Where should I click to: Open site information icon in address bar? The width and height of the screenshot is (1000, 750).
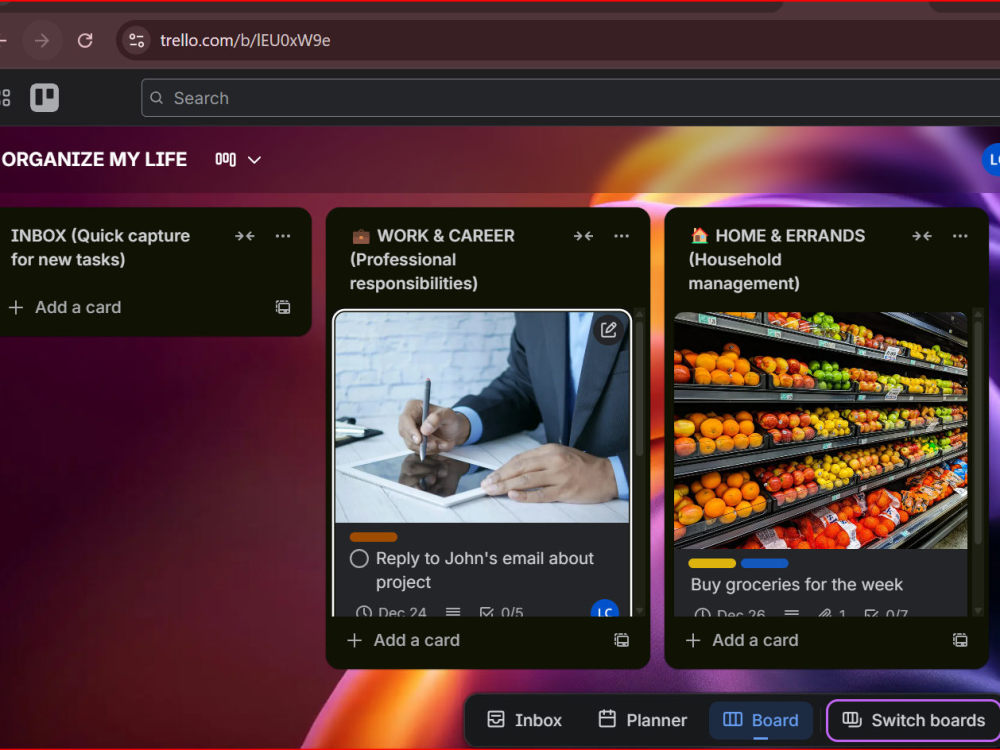tap(136, 41)
